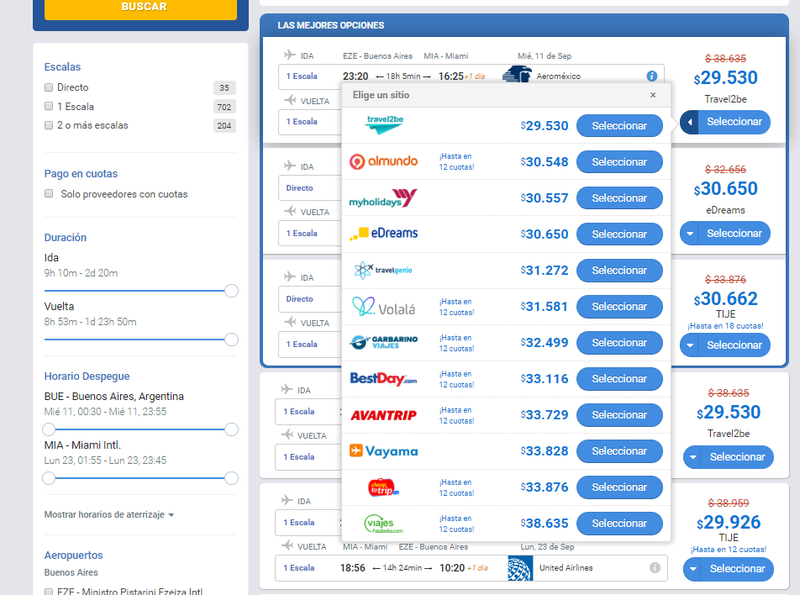Click Buenos Aires departure time right handle
This screenshot has height=595, width=800.
point(231,430)
